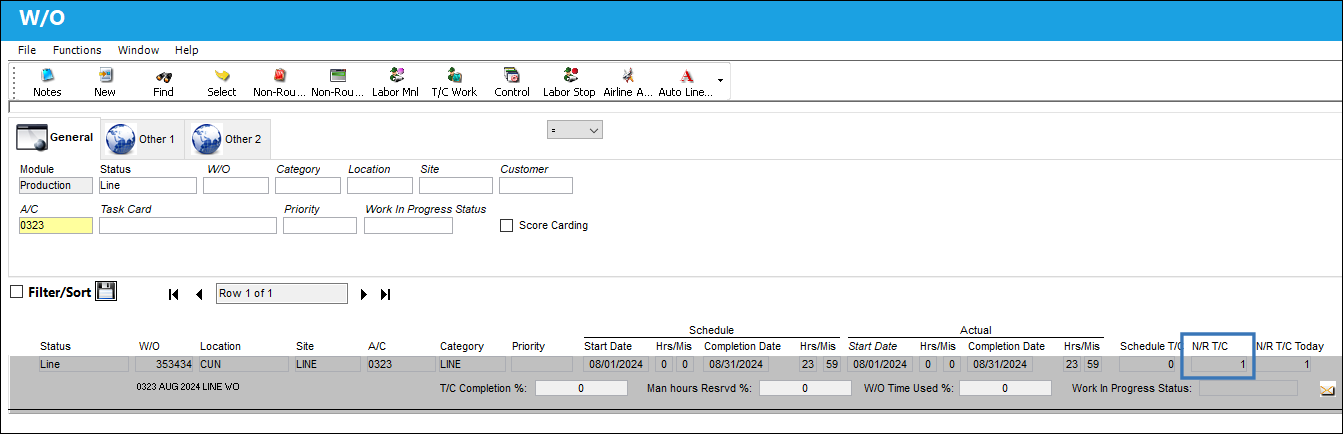Click the first Non-Rou... red icon
This screenshot has width=1343, height=434.
click(x=280, y=75)
